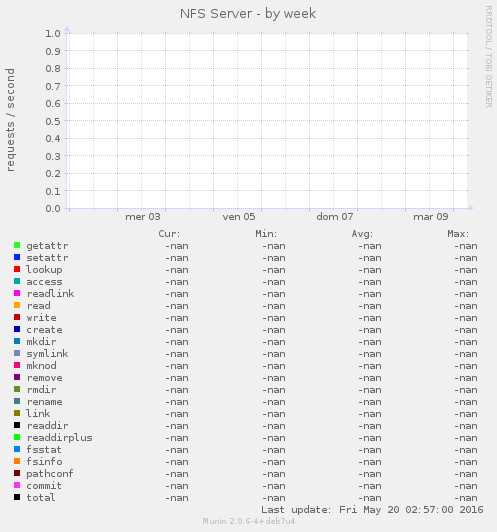
Task: Select the Min value for lookup
Action: 273,270
